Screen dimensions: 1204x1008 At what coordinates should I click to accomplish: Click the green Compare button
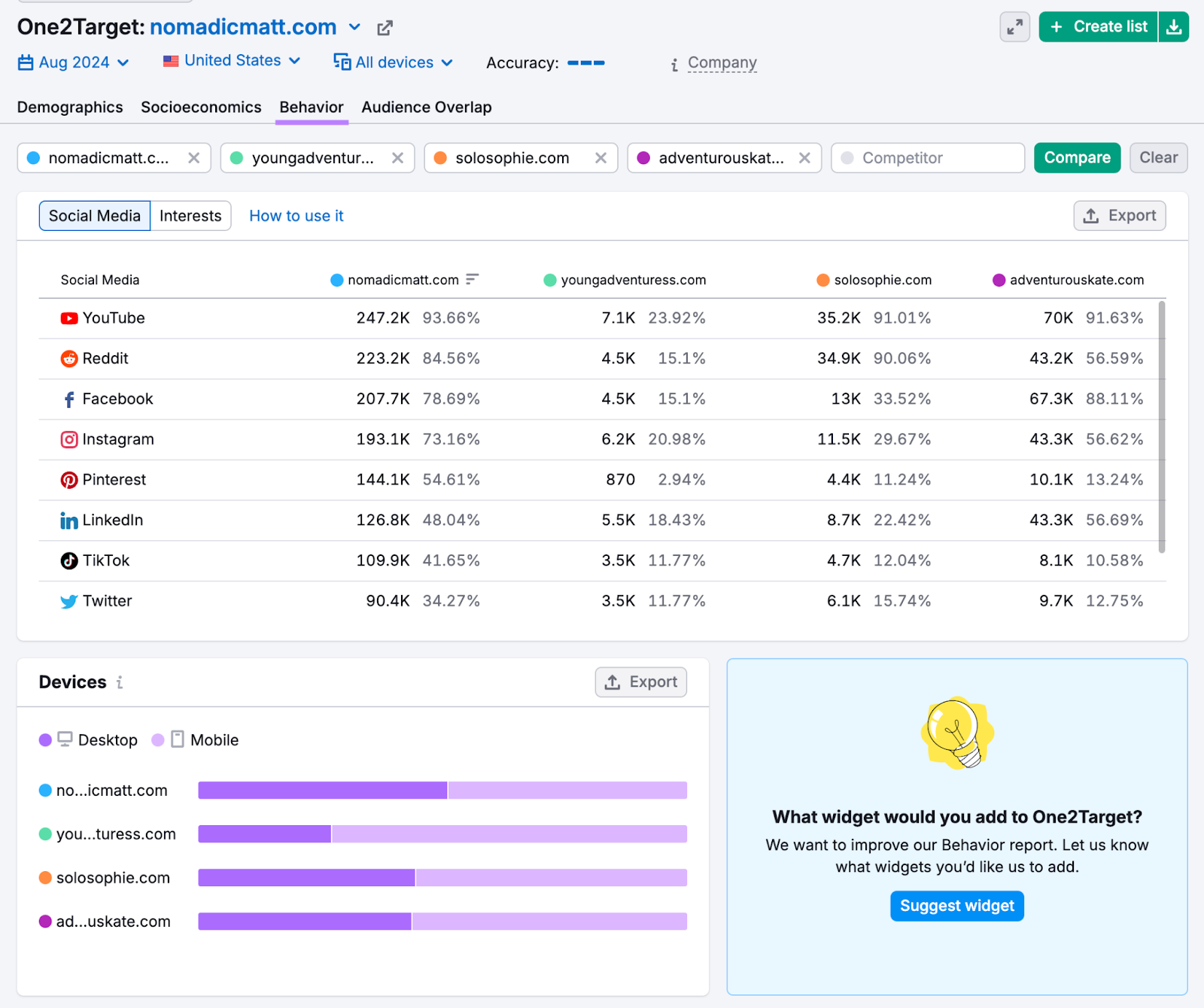[x=1077, y=158]
